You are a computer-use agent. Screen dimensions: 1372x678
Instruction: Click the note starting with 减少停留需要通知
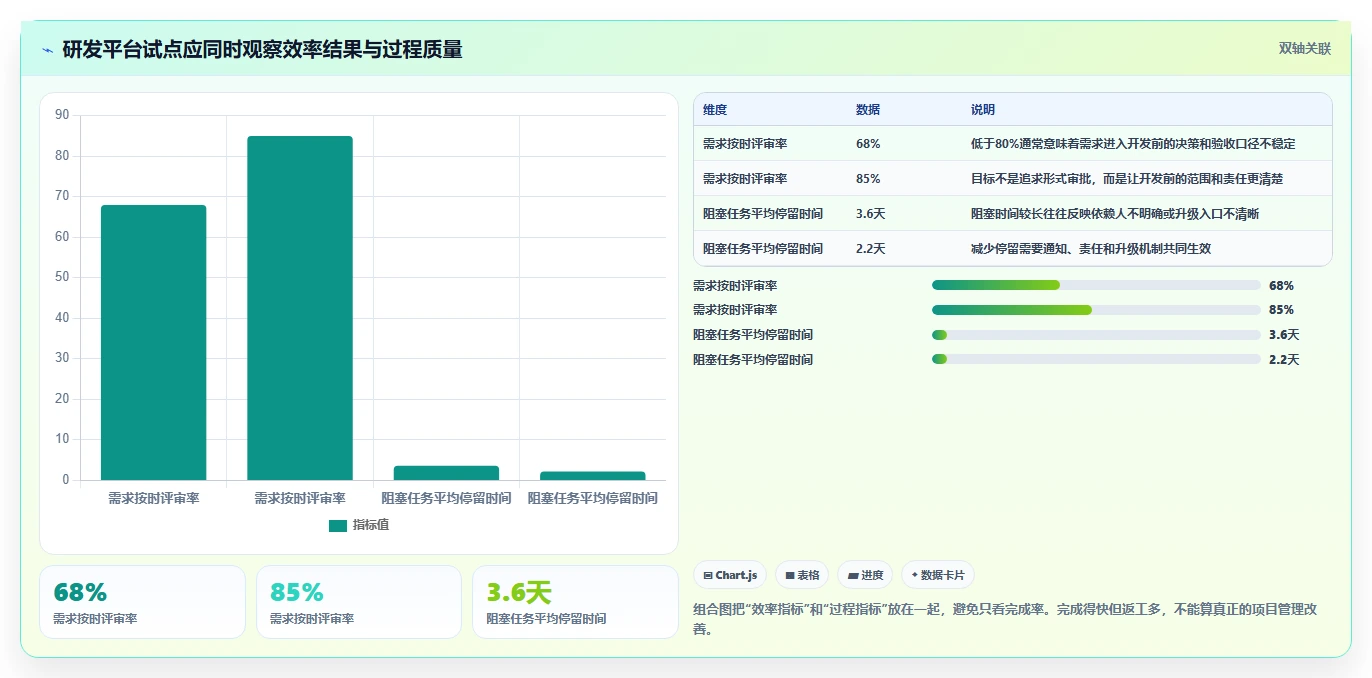pyautogui.click(x=1091, y=249)
